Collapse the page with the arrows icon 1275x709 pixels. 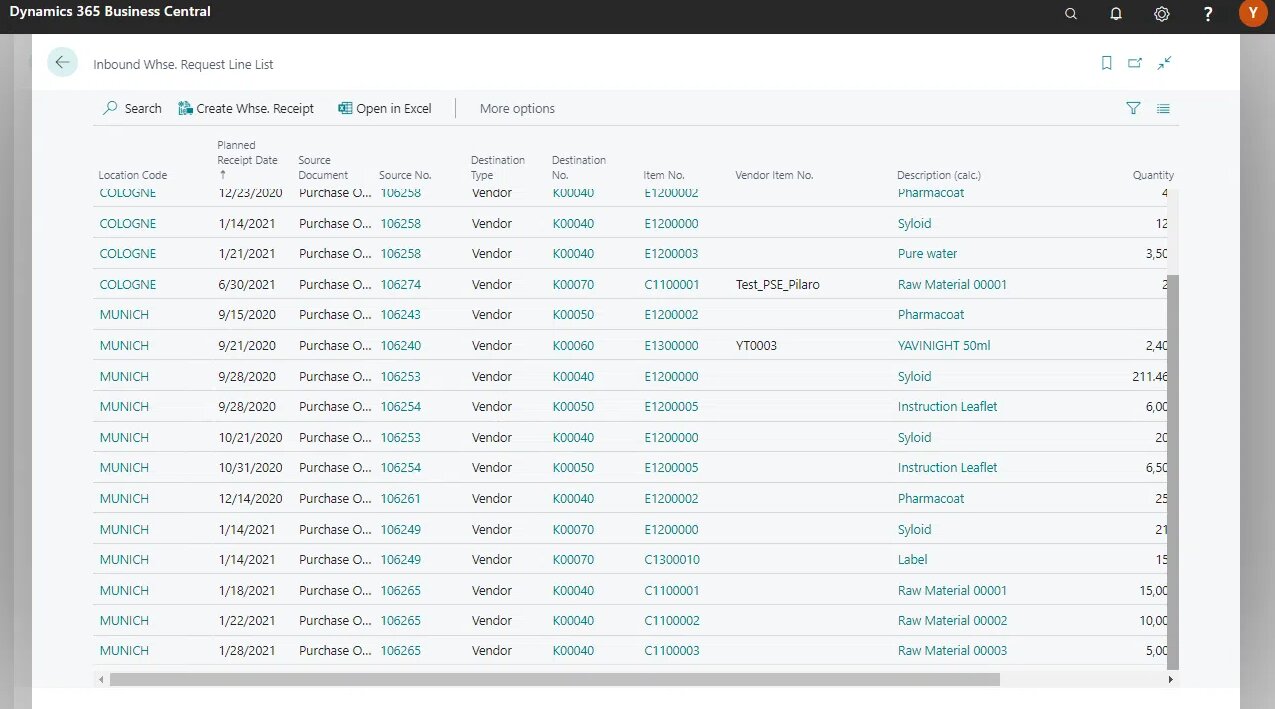(x=1164, y=63)
